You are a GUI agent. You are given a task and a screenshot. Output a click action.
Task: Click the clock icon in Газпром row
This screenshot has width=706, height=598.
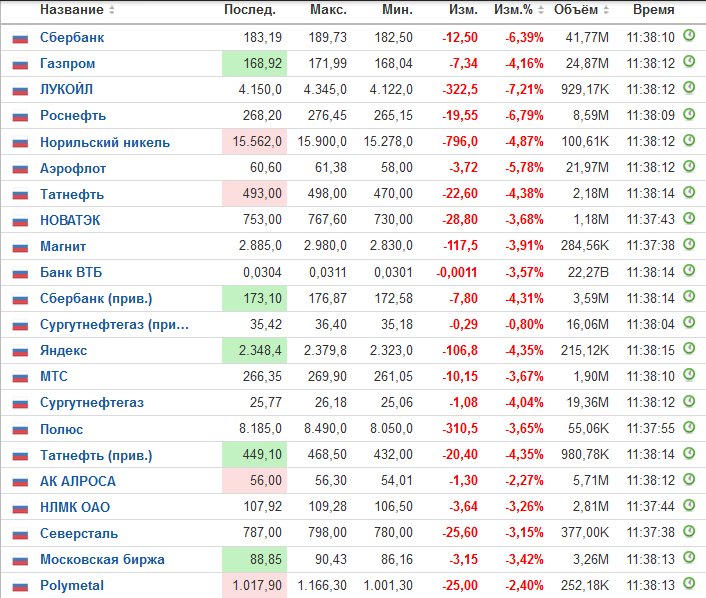tap(689, 61)
